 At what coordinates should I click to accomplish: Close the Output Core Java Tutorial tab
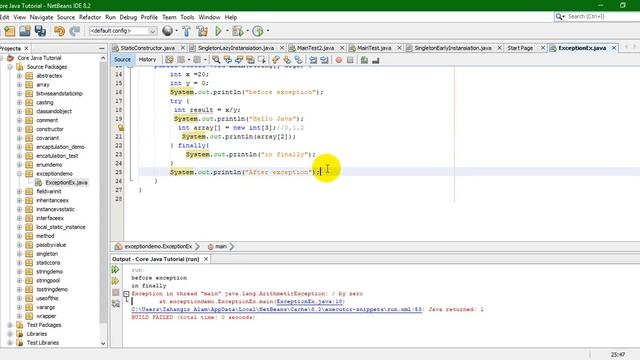[x=206, y=259]
